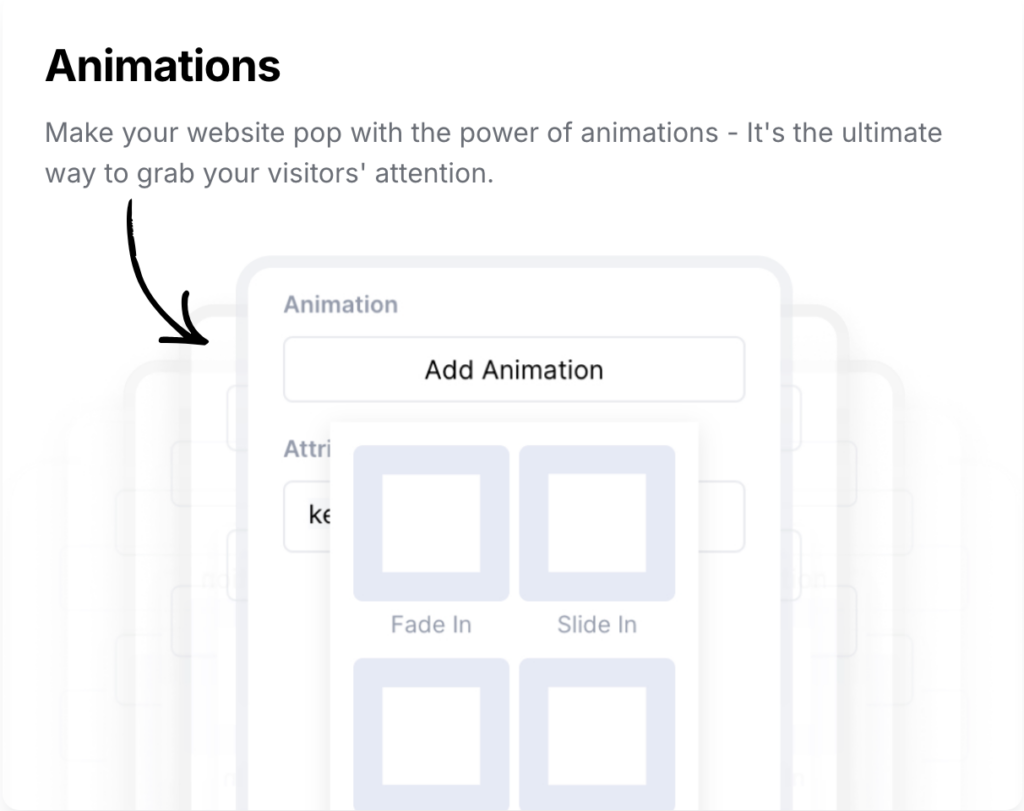This screenshot has height=811, width=1024.
Task: Choose the Slide In animation preset thumbnail
Action: (x=597, y=522)
